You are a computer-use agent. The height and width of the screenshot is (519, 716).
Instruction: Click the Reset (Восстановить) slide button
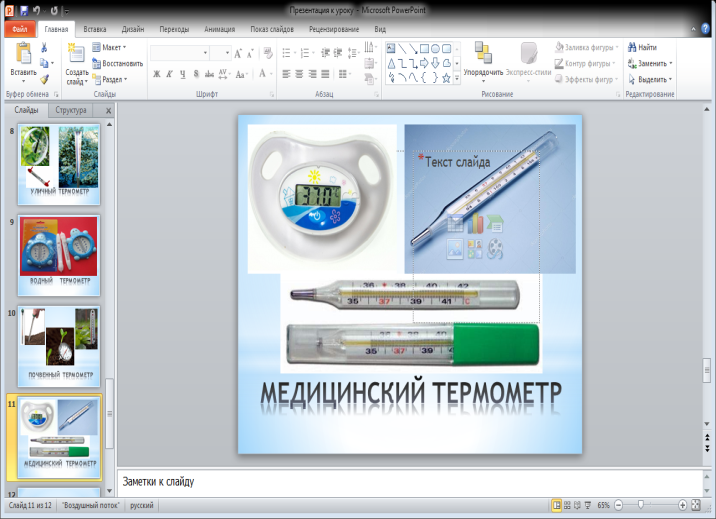(x=117, y=63)
